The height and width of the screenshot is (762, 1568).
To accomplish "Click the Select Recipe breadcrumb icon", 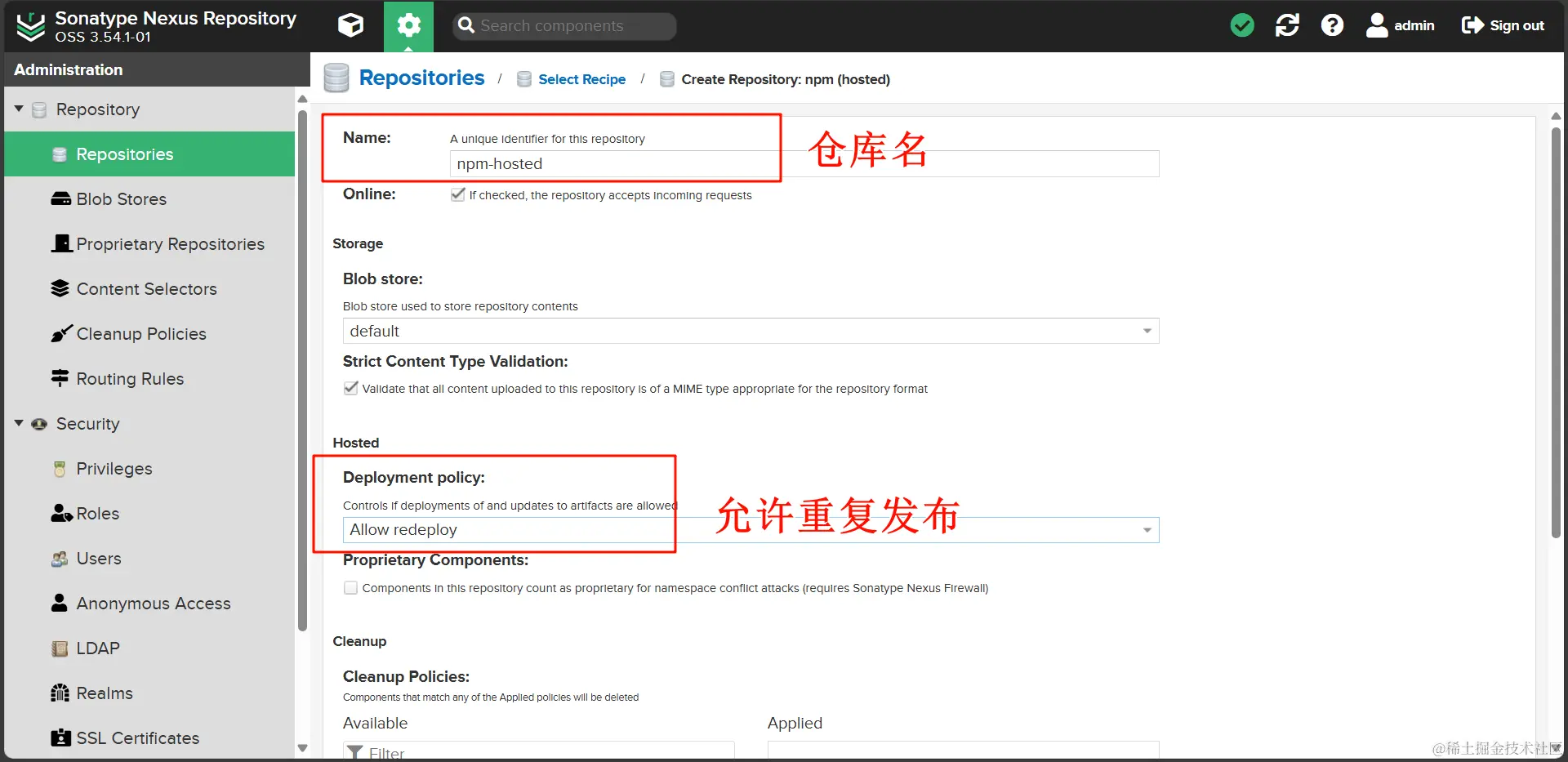I will 524,79.
